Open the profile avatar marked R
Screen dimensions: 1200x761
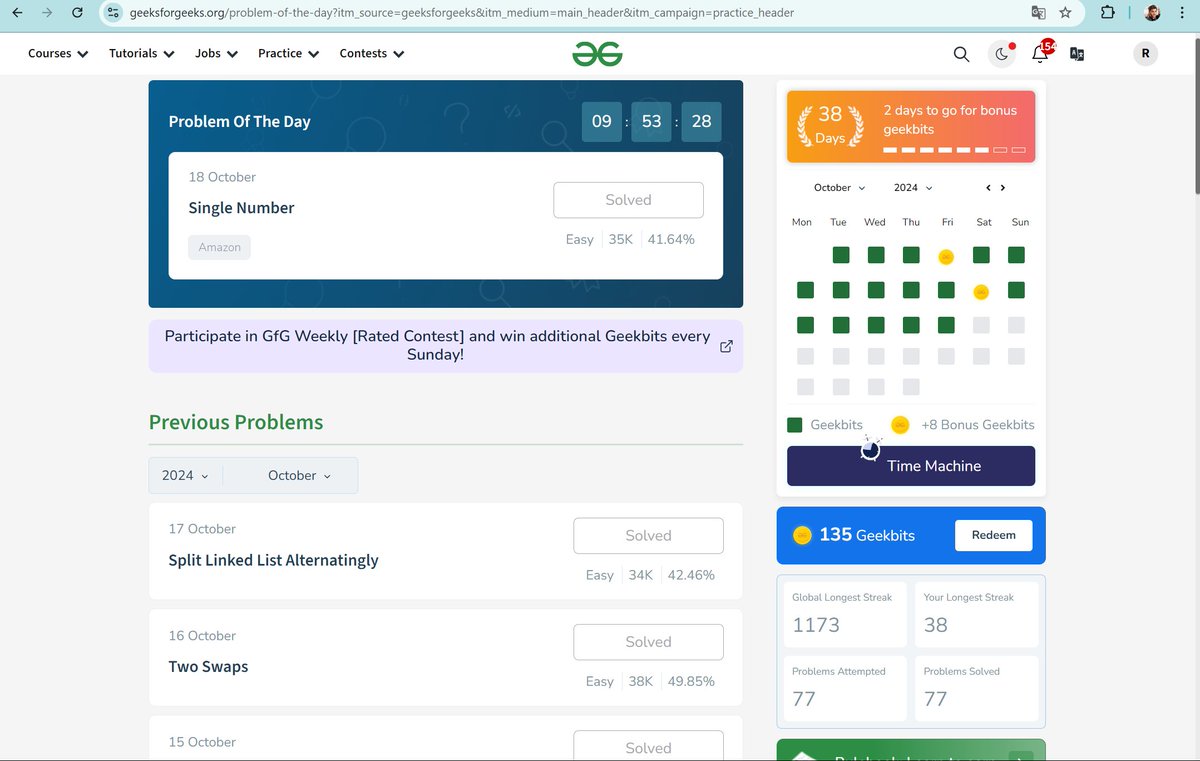pyautogui.click(x=1145, y=53)
